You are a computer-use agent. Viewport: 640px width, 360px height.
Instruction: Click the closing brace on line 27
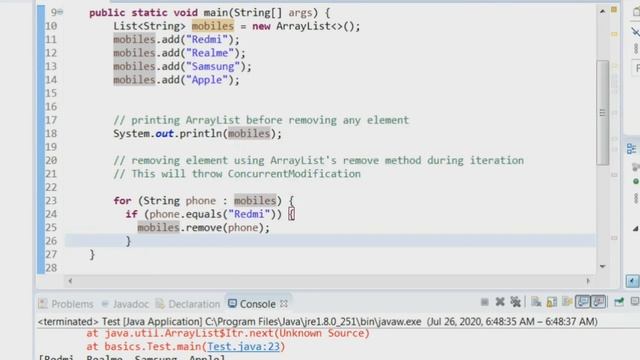[92, 255]
